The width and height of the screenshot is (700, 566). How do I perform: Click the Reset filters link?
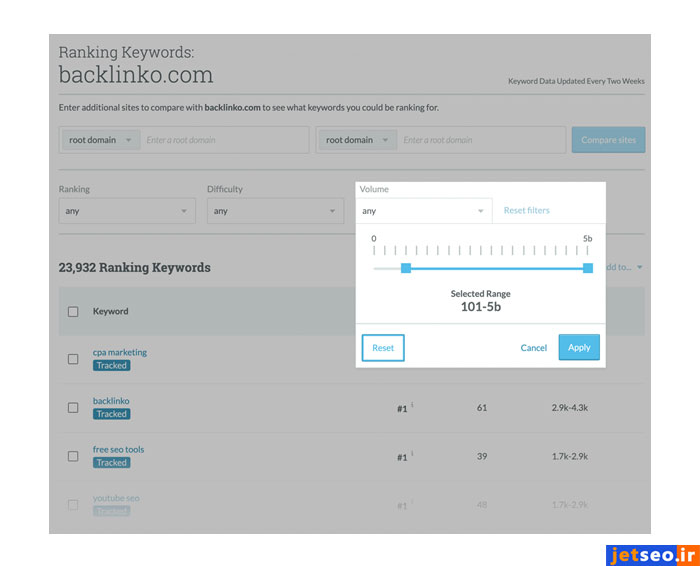point(526,211)
